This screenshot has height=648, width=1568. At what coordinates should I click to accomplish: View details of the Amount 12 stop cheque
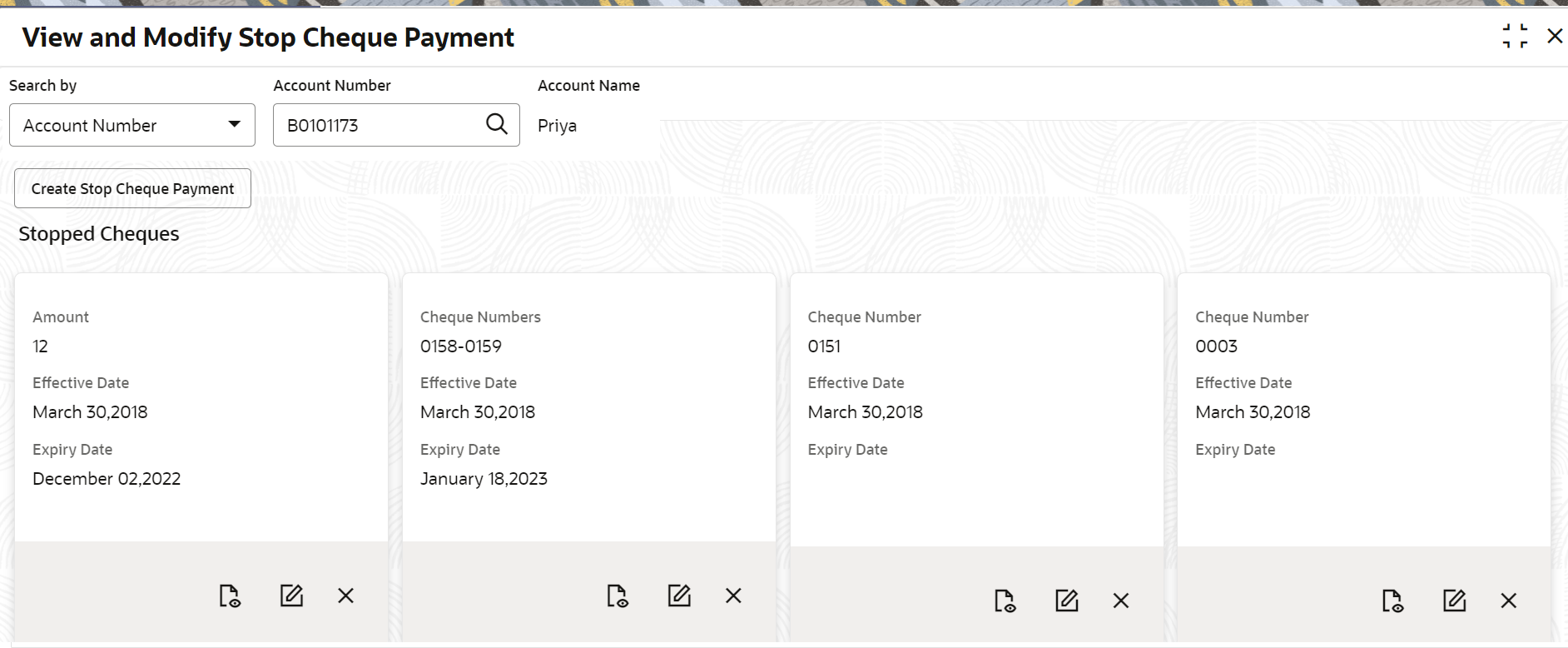pos(230,596)
